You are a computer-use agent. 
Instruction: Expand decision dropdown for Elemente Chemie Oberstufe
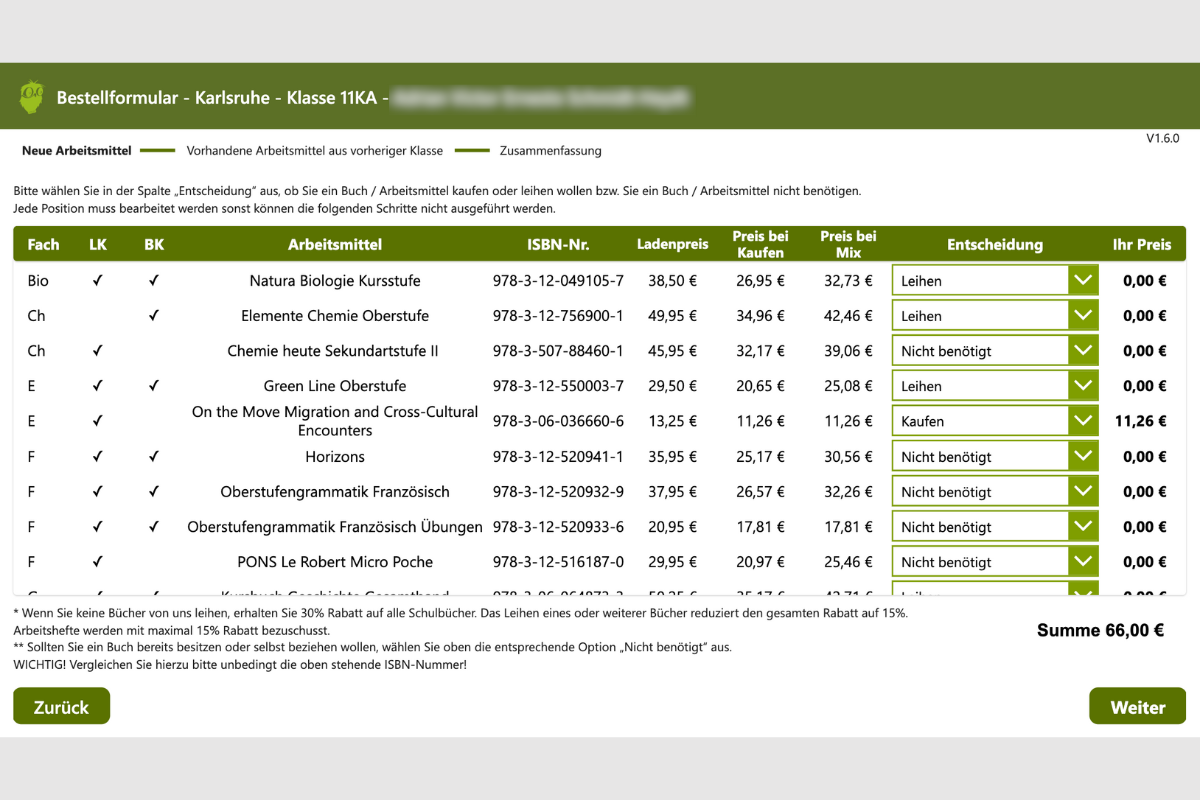pyautogui.click(x=1083, y=316)
